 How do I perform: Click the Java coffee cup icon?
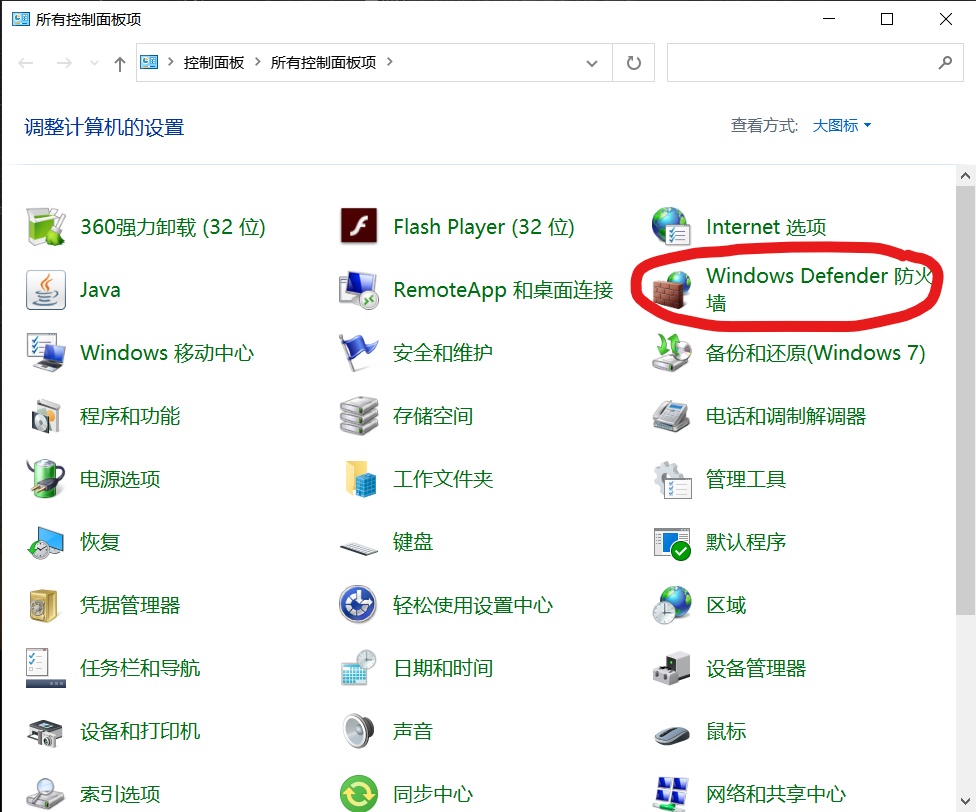coord(46,290)
